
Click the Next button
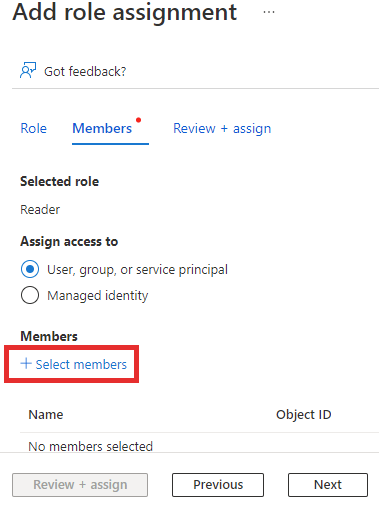[328, 485]
